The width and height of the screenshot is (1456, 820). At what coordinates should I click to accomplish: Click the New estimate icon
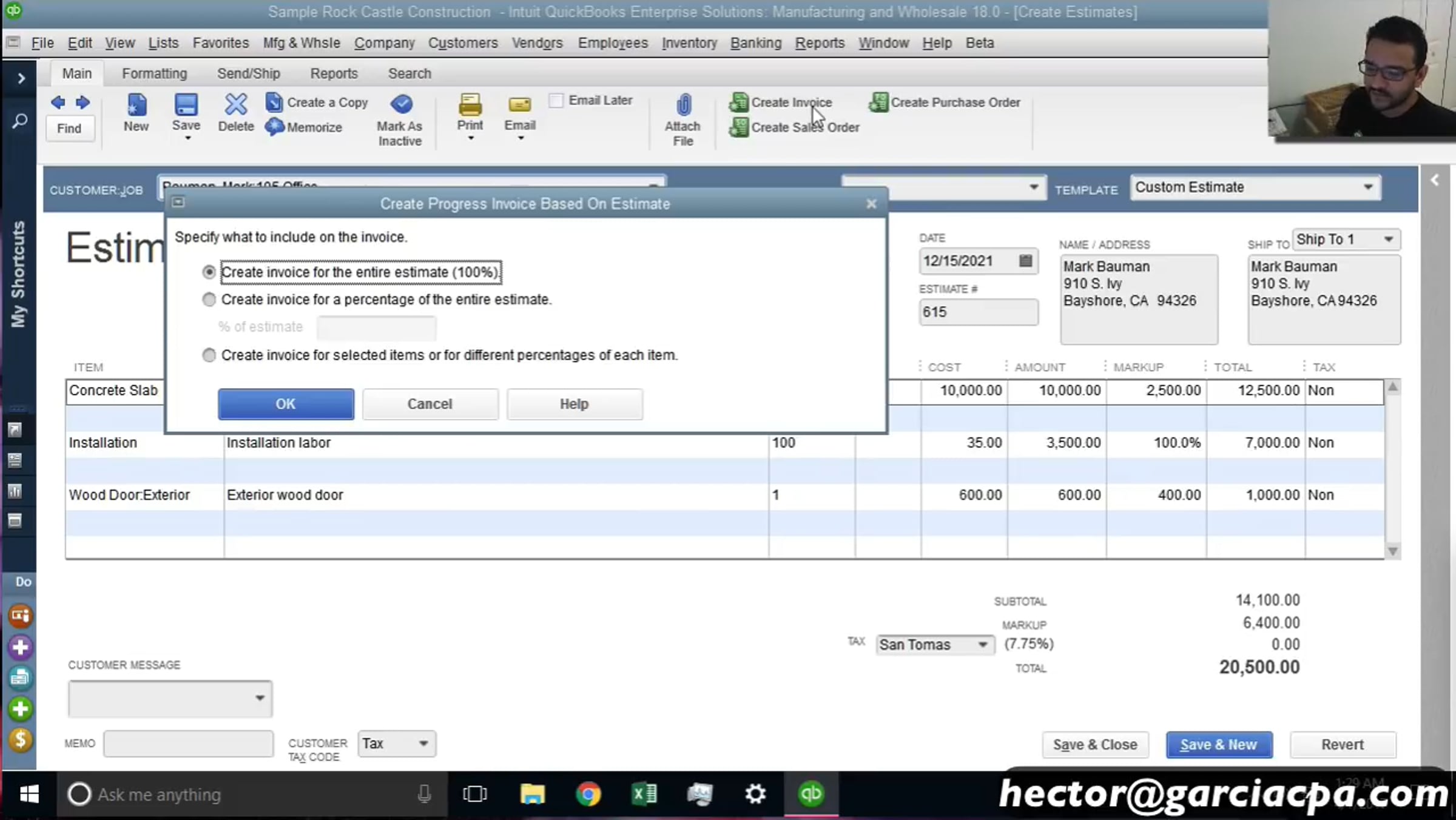pyautogui.click(x=136, y=105)
